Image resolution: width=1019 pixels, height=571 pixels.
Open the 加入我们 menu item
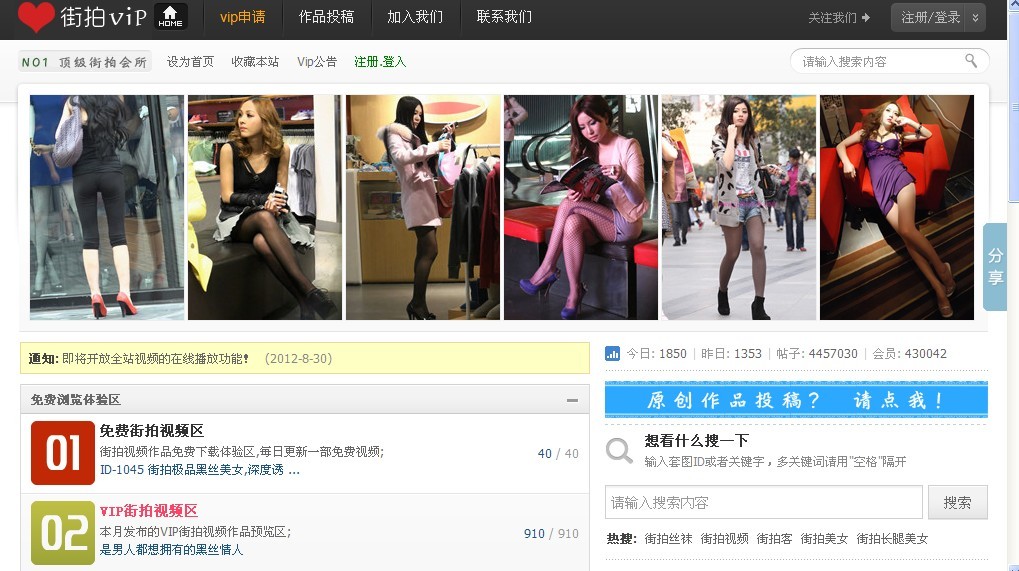click(x=415, y=17)
